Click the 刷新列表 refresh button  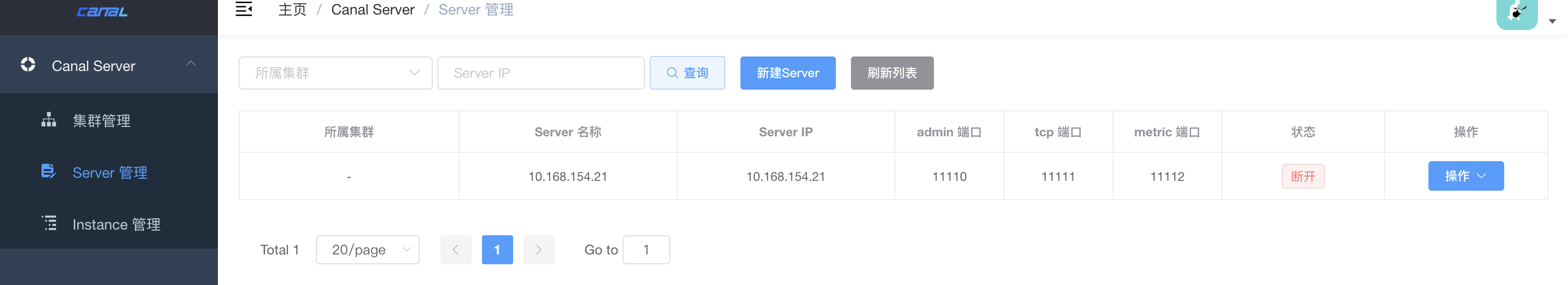click(892, 73)
